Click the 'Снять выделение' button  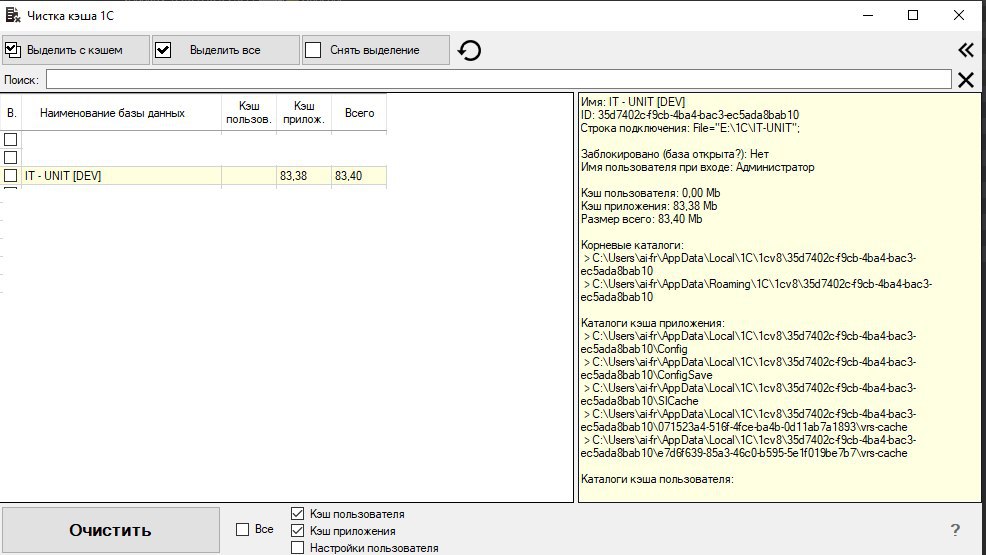pos(375,50)
